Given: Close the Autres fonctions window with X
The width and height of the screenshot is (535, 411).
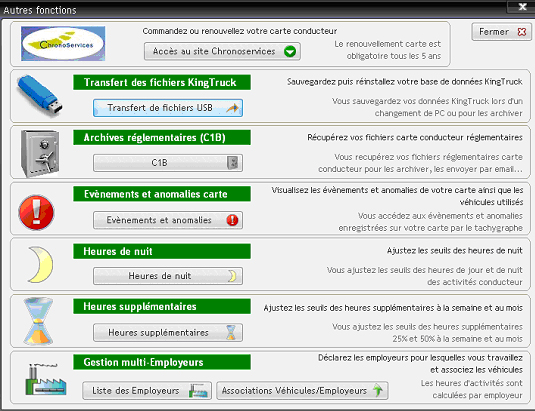Looking at the screenshot, I should [x=522, y=6].
